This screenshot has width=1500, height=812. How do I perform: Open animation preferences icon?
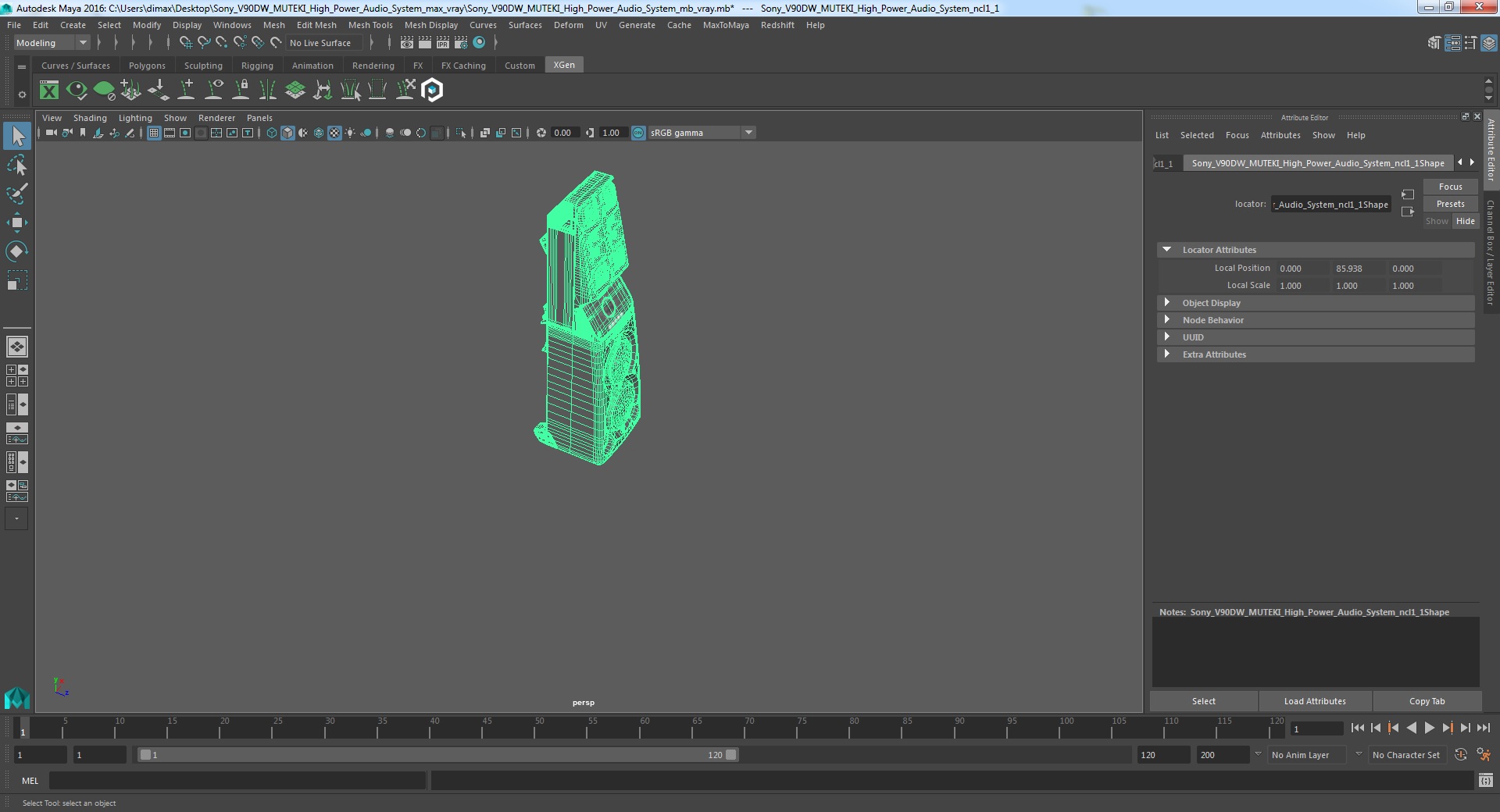(1484, 755)
